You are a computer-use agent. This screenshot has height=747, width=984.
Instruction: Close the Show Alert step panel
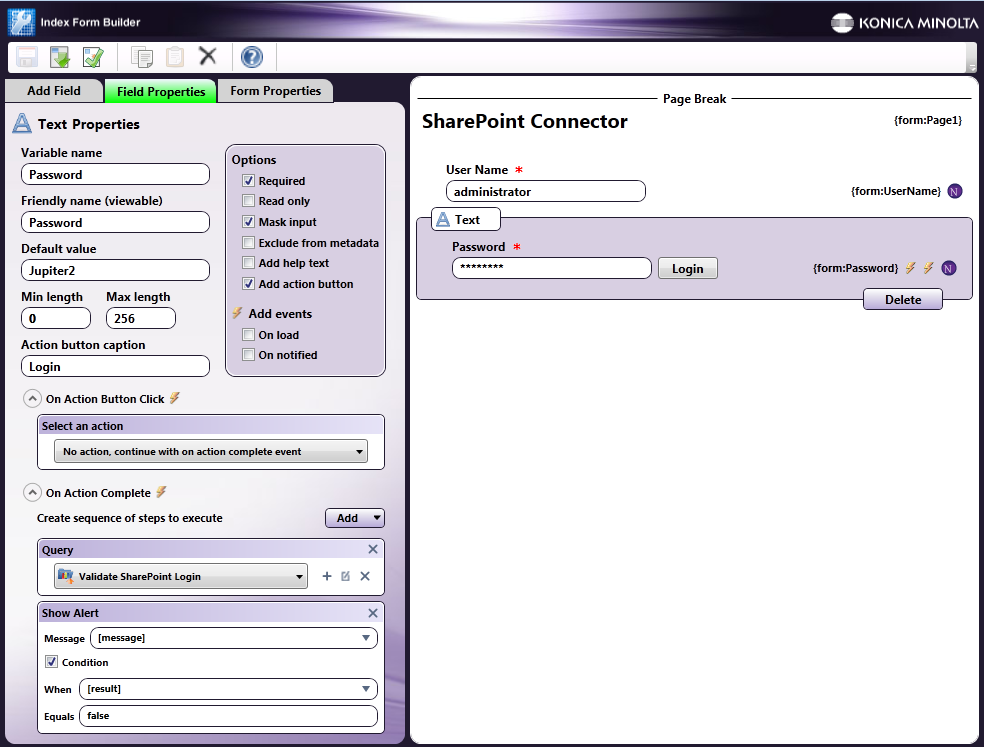[373, 613]
